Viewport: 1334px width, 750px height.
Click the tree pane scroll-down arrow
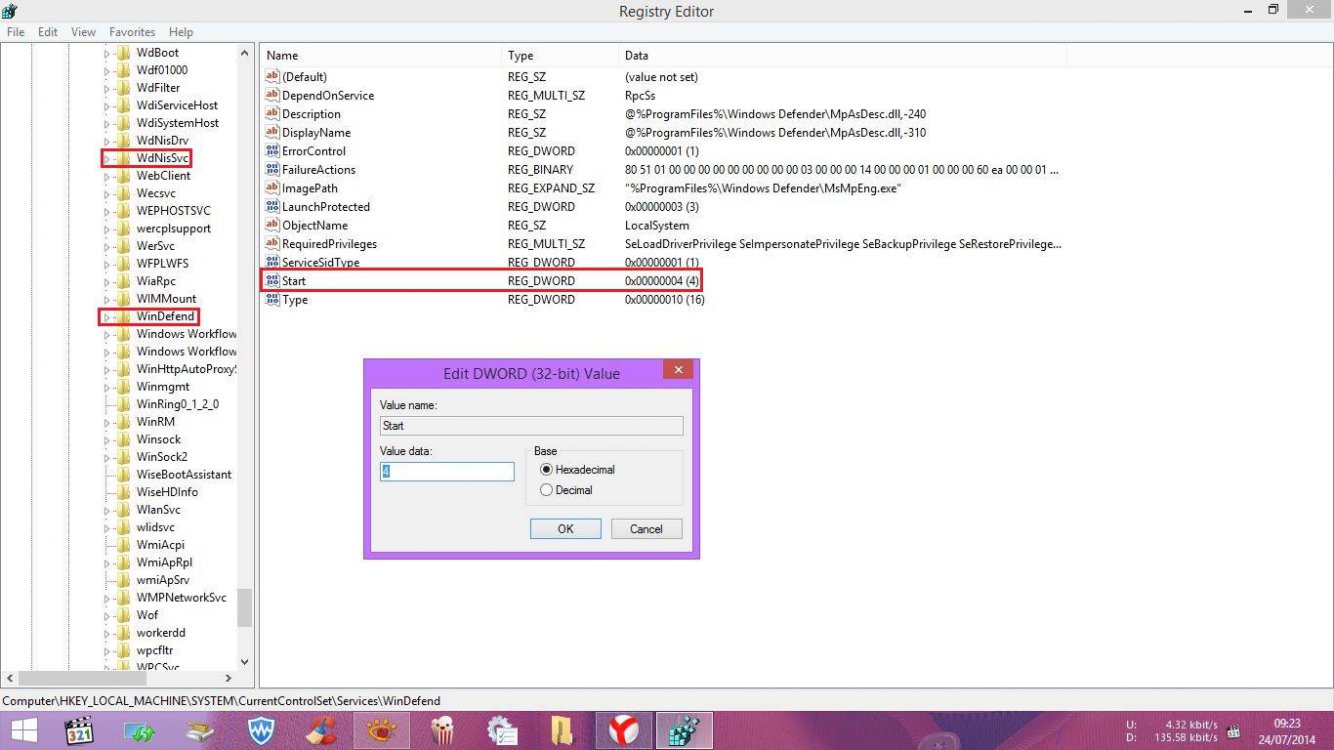click(245, 662)
